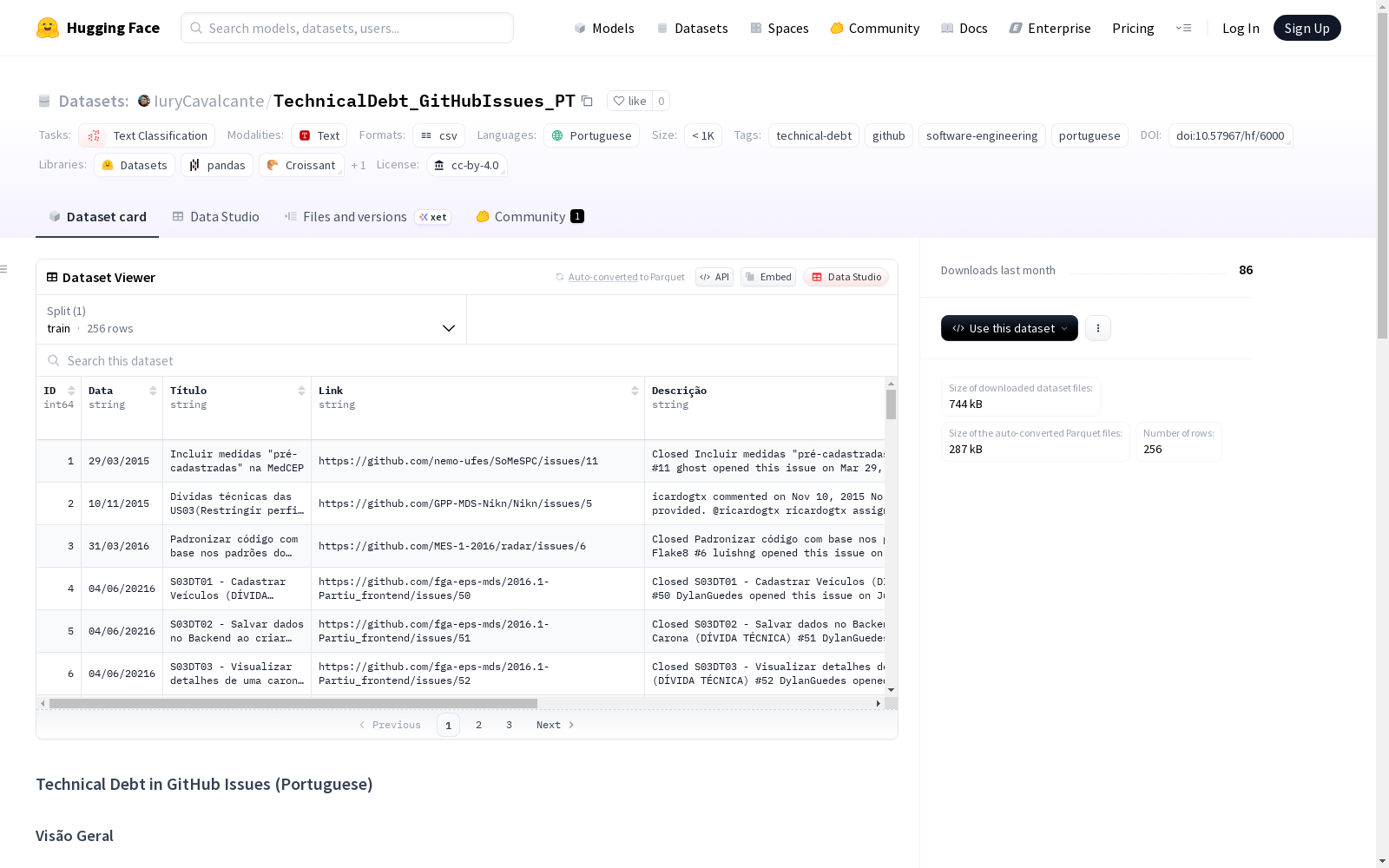This screenshot has width=1389, height=868.
Task: Click Next page in pagination
Action: (x=556, y=725)
